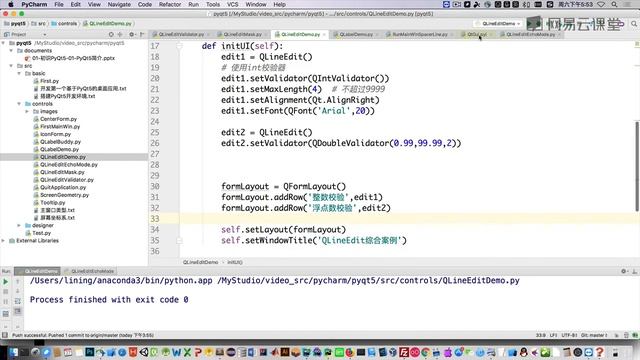Image resolution: width=640 pixels, height=360 pixels.
Task: Click the Apple menu icon
Action: pyautogui.click(x=11, y=4)
